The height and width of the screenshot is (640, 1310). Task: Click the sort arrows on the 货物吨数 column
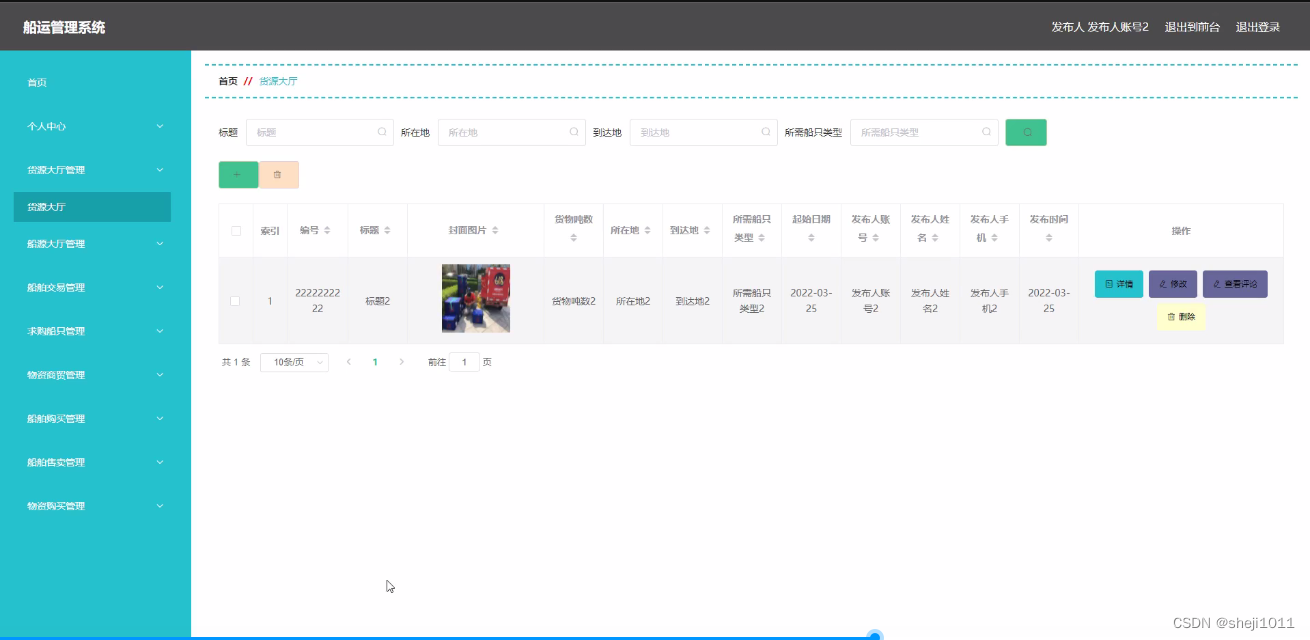pyautogui.click(x=572, y=238)
